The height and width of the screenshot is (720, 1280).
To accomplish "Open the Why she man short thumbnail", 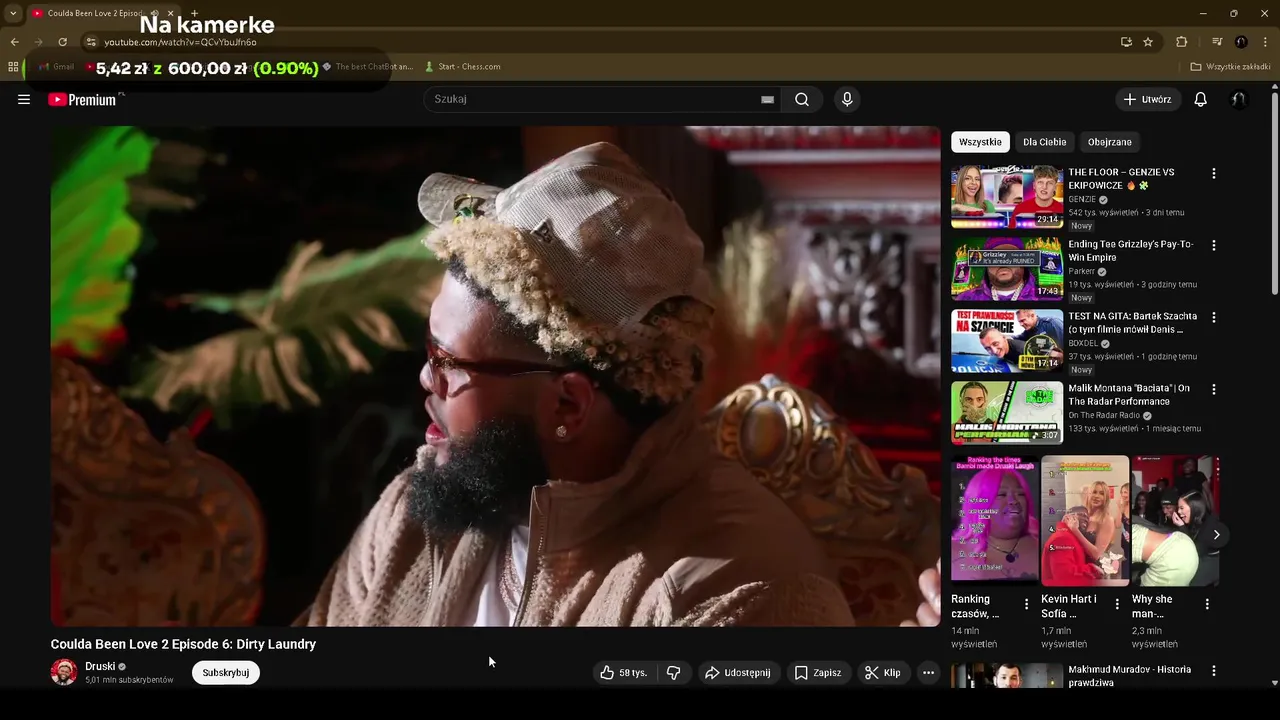I will point(1175,520).
